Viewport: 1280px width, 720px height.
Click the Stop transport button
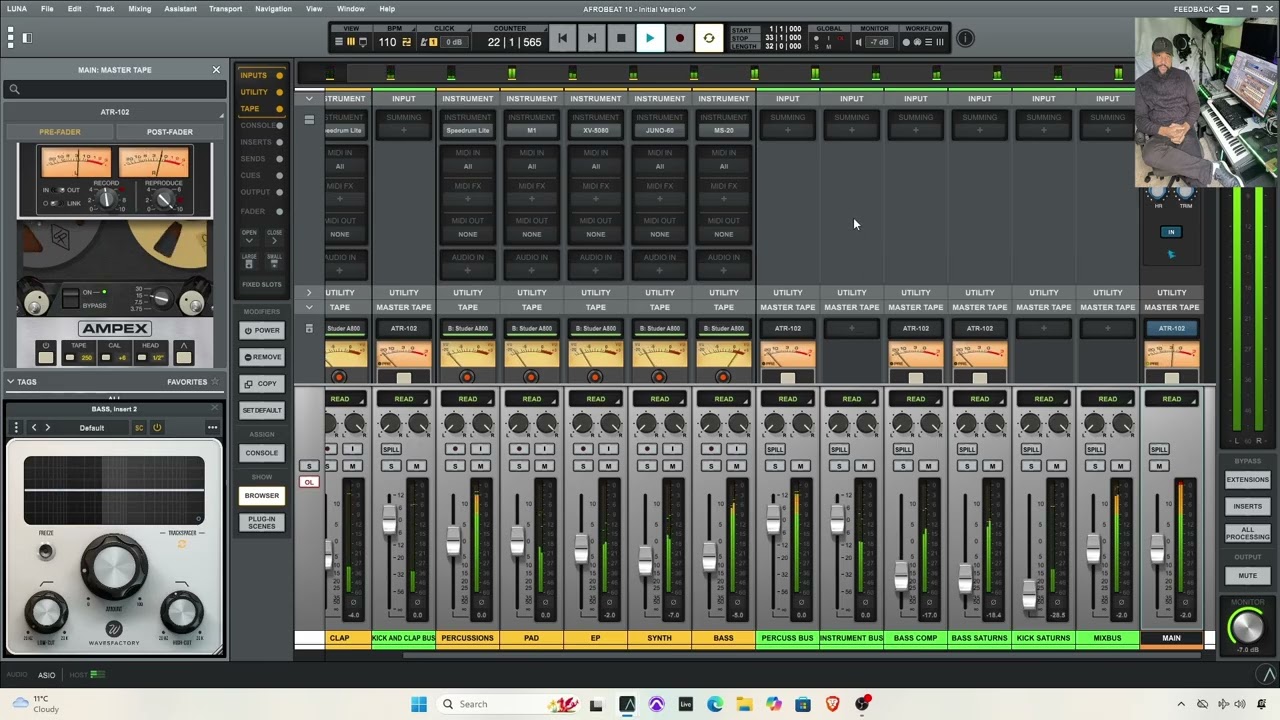pos(620,38)
